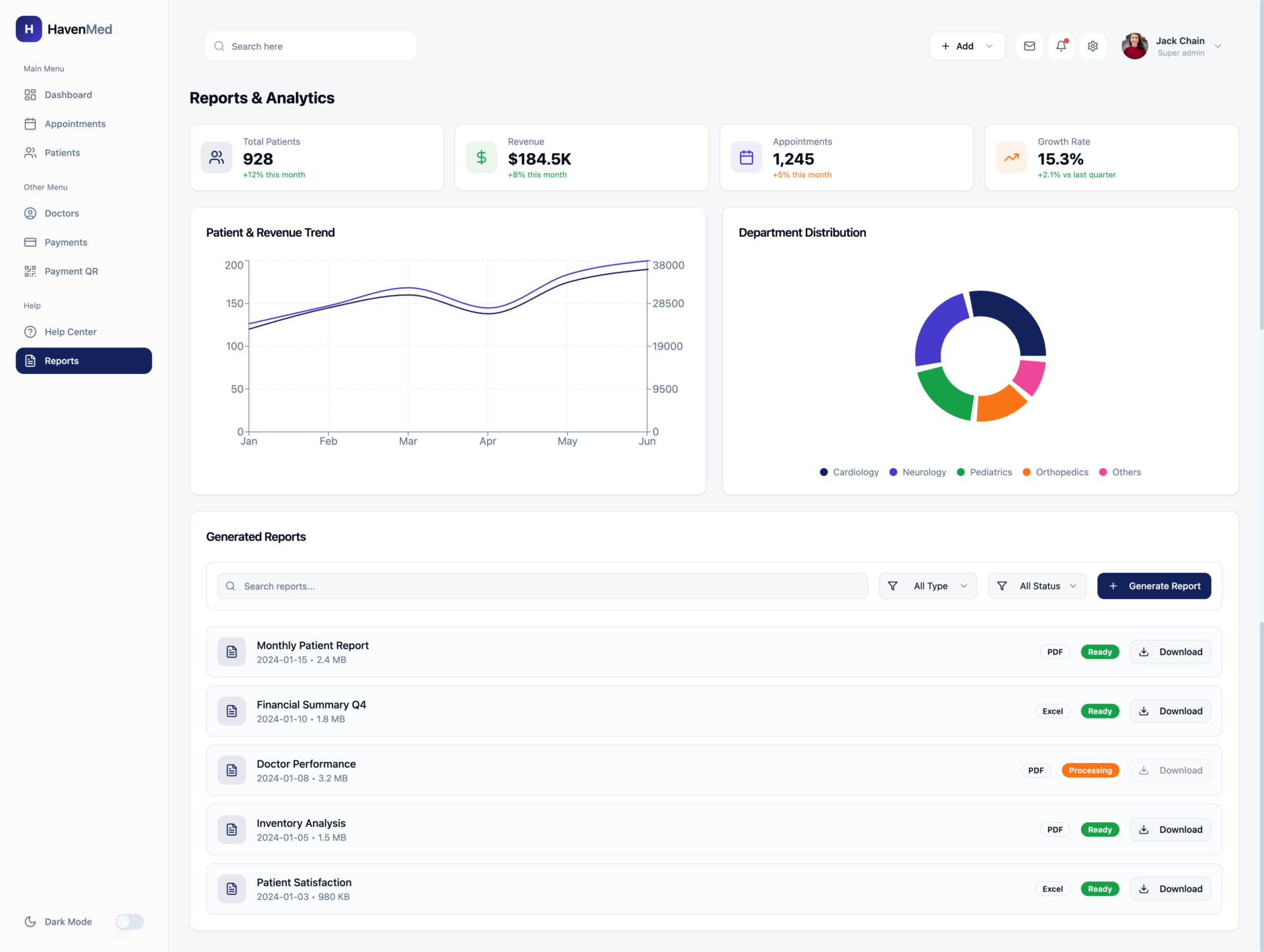Go to Appointments in the sidebar
1264x952 pixels.
pyautogui.click(x=75, y=124)
